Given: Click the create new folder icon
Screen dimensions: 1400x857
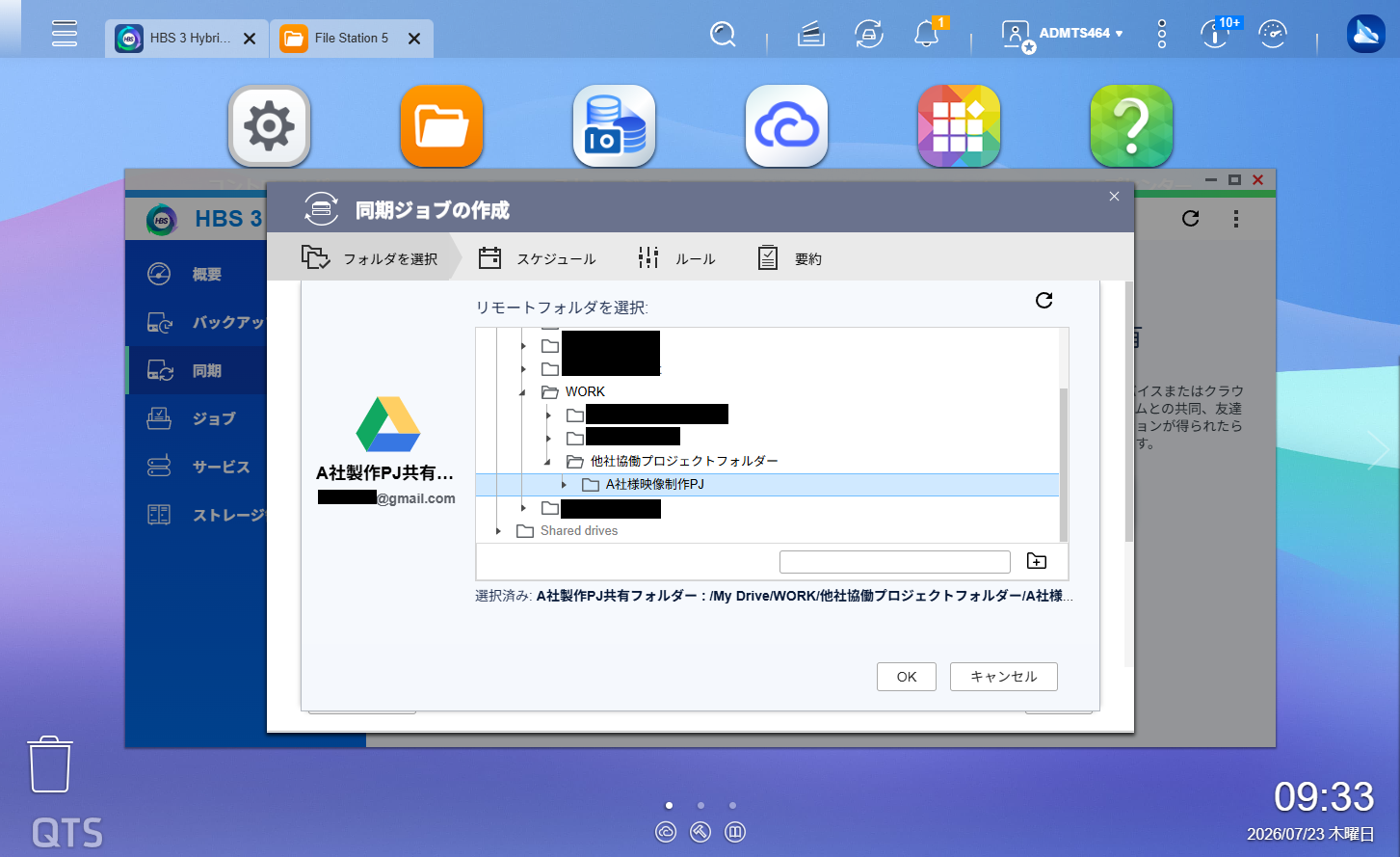Looking at the screenshot, I should tap(1037, 561).
